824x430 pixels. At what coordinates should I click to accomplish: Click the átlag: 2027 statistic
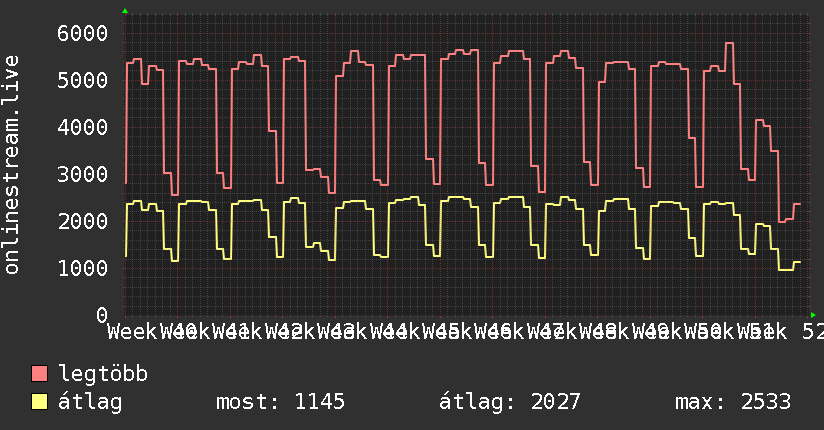click(x=510, y=403)
